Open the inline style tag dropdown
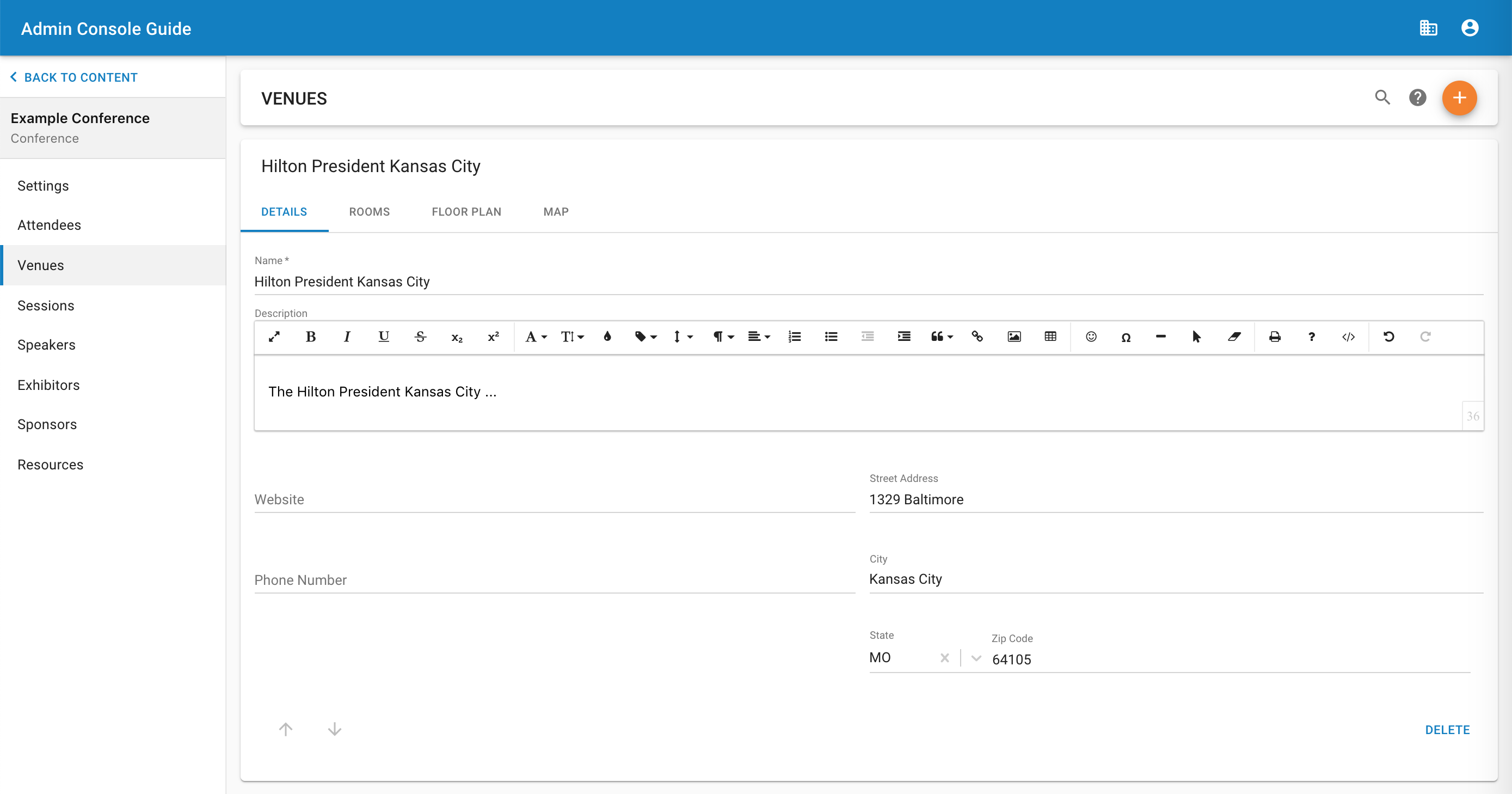The height and width of the screenshot is (794, 1512). [x=646, y=337]
